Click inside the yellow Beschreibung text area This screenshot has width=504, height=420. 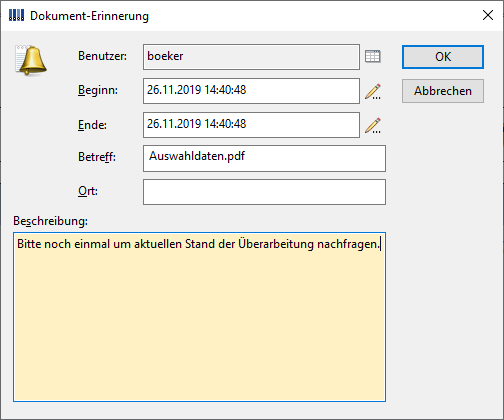coord(199,317)
